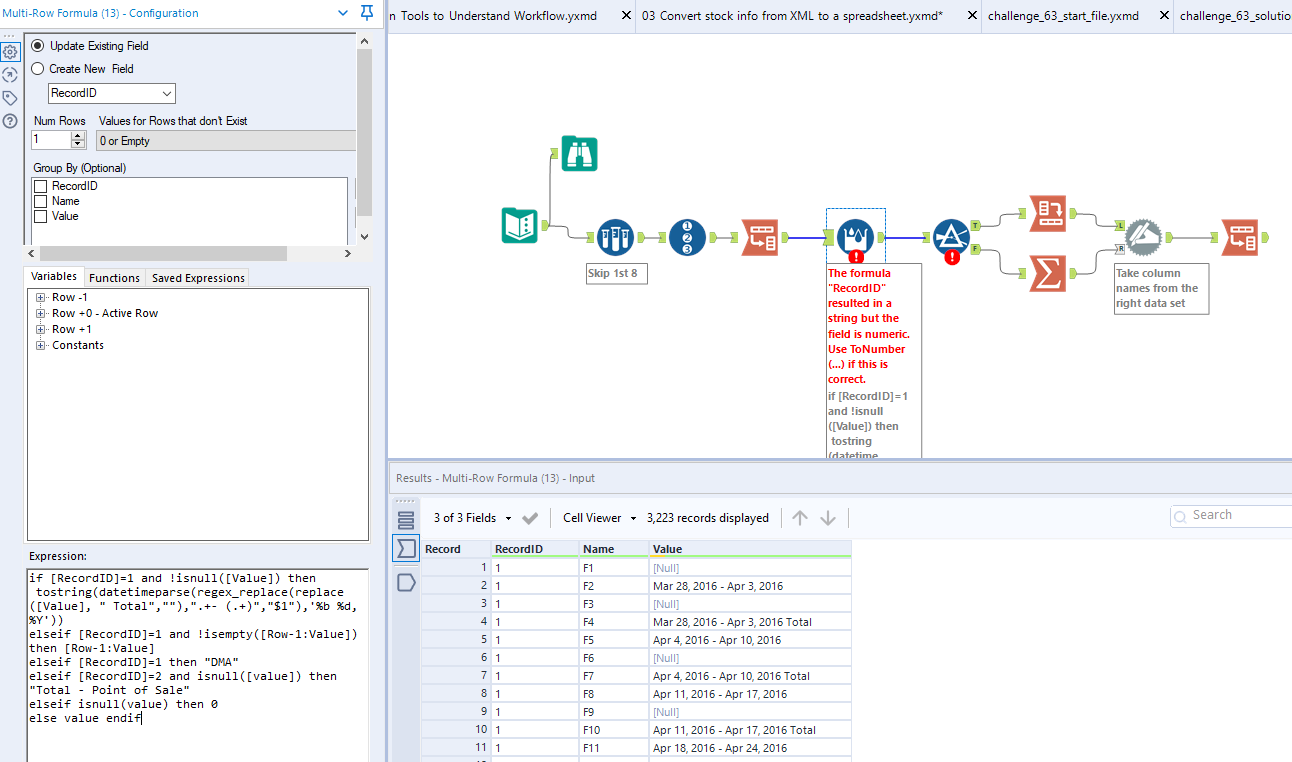Increase the Num Rows stepper value
The width and height of the screenshot is (1292, 762).
[x=78, y=135]
